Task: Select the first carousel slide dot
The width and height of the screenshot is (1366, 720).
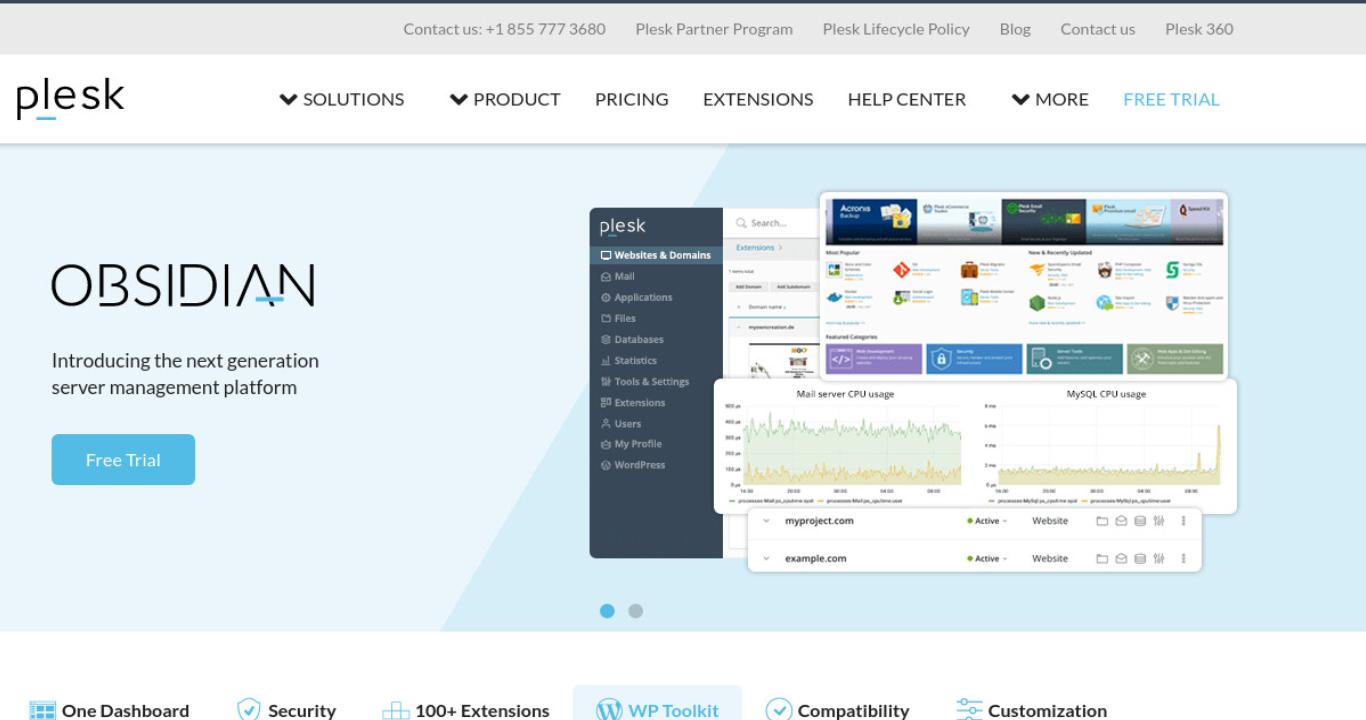Action: click(x=607, y=611)
